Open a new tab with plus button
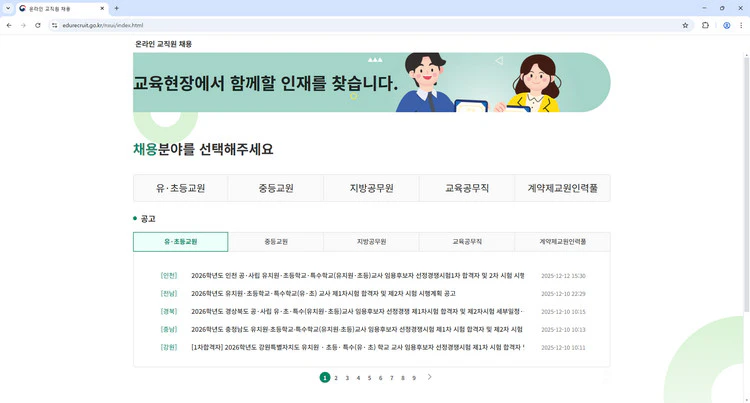Viewport: 750px width, 403px height. (116, 8)
